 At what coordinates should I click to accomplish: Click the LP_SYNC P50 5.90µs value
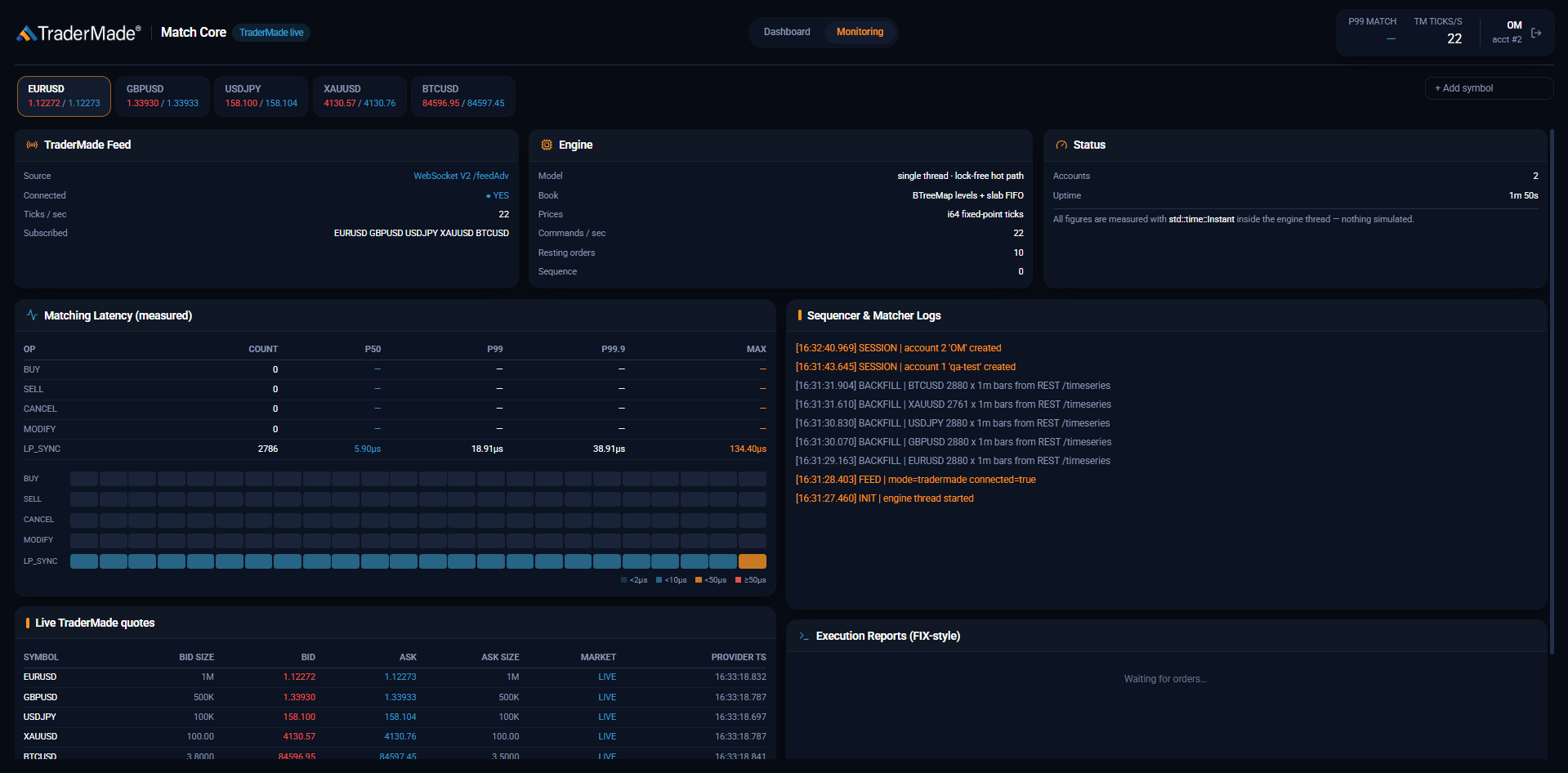tap(368, 449)
